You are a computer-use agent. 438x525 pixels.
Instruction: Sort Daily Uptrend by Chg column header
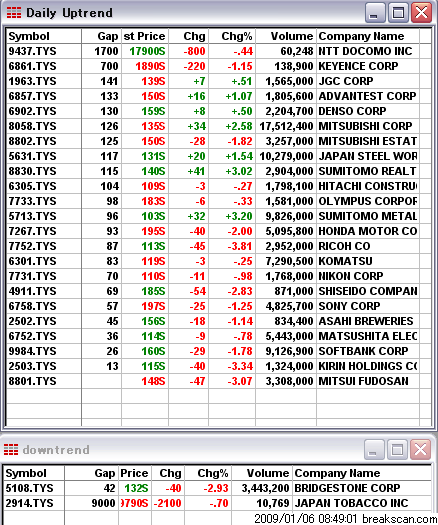coord(189,36)
